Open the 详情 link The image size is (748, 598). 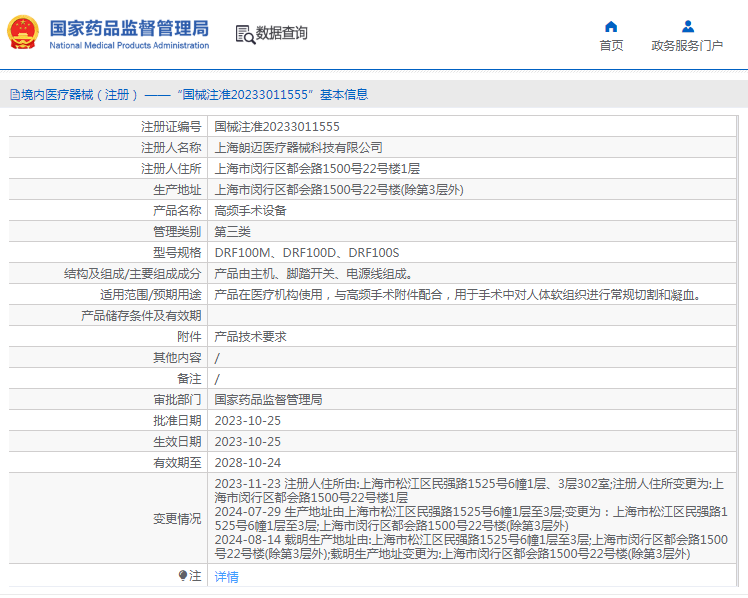(x=226, y=577)
